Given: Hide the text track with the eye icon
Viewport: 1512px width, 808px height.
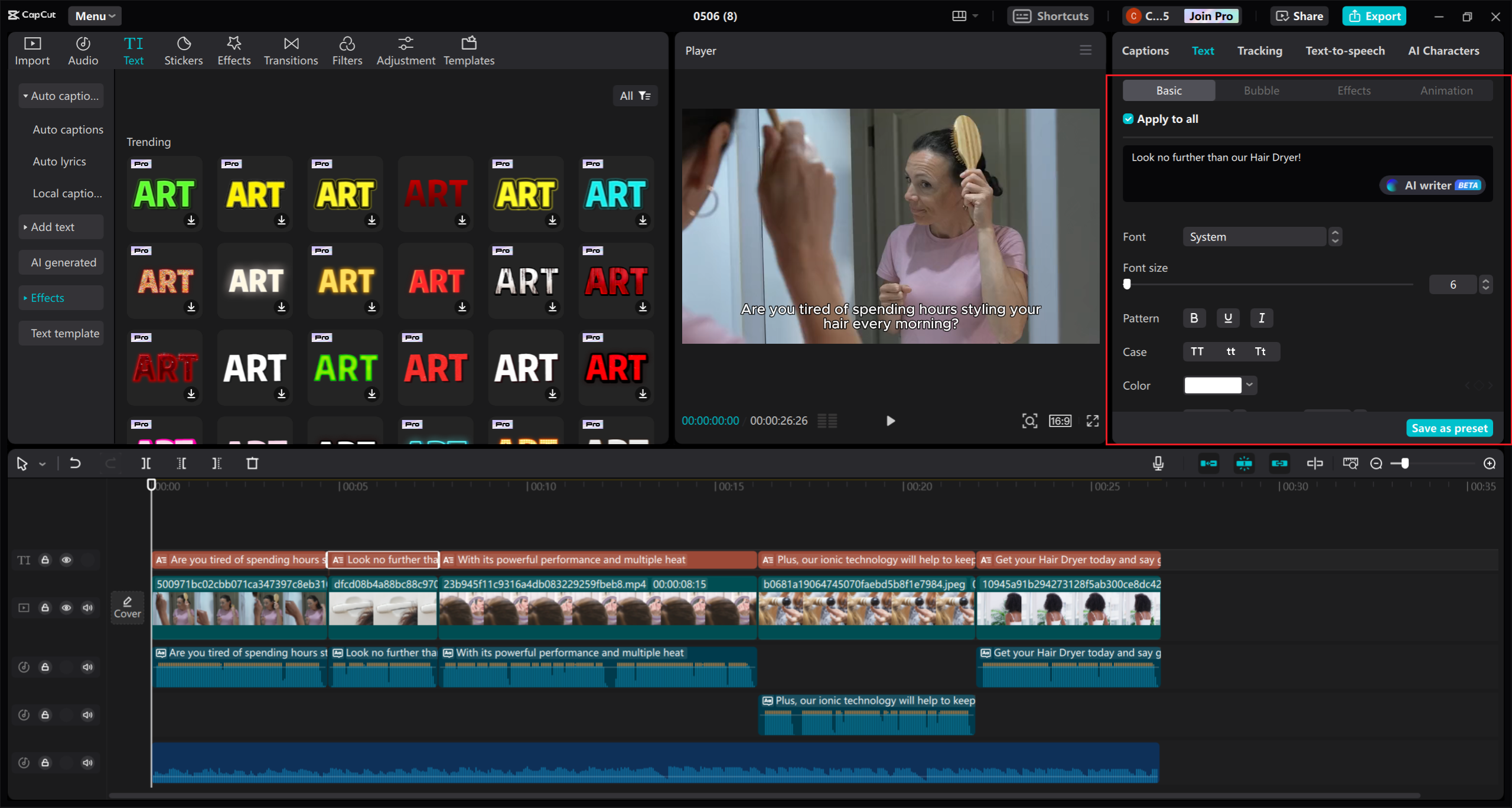Looking at the screenshot, I should coord(66,560).
